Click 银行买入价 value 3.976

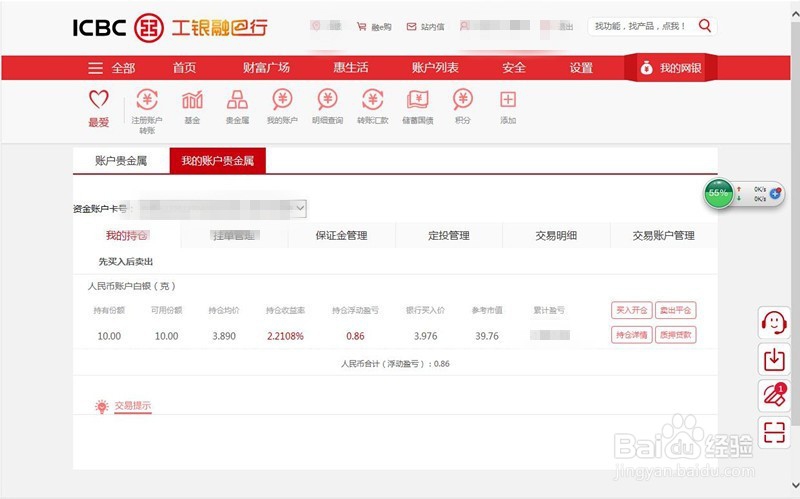(426, 336)
